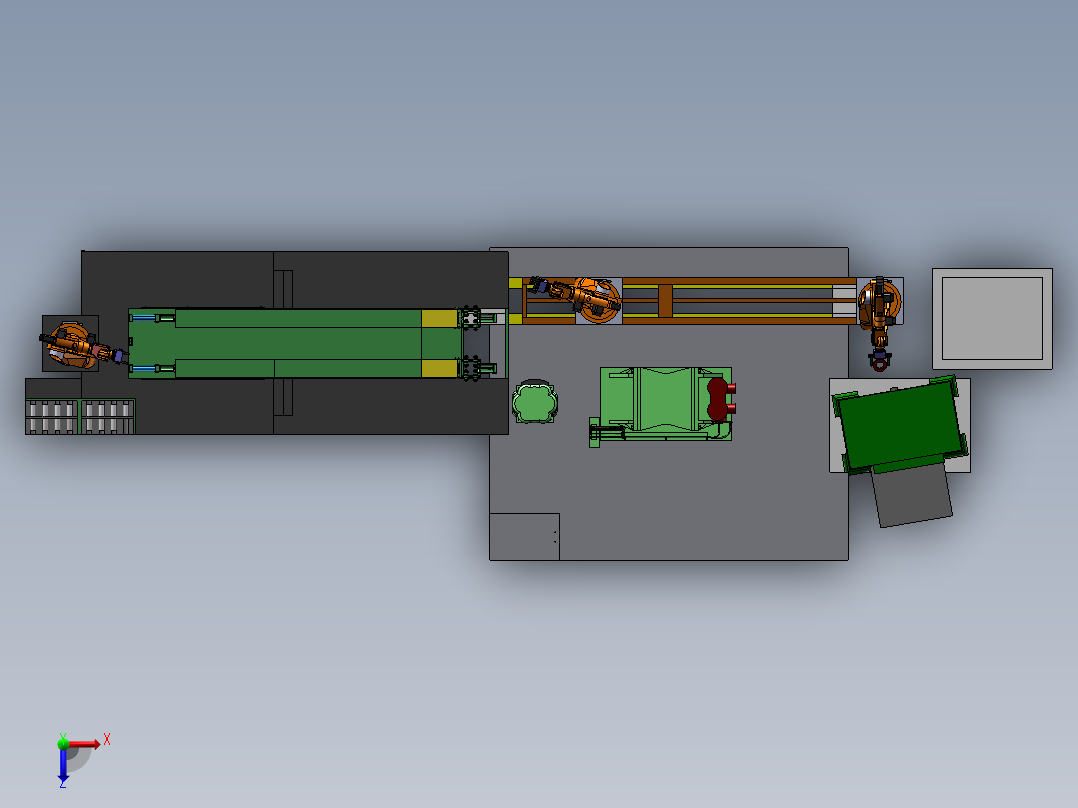The height and width of the screenshot is (808, 1078).
Task: Select the brown crossbar on the robot rail
Action: [x=665, y=301]
